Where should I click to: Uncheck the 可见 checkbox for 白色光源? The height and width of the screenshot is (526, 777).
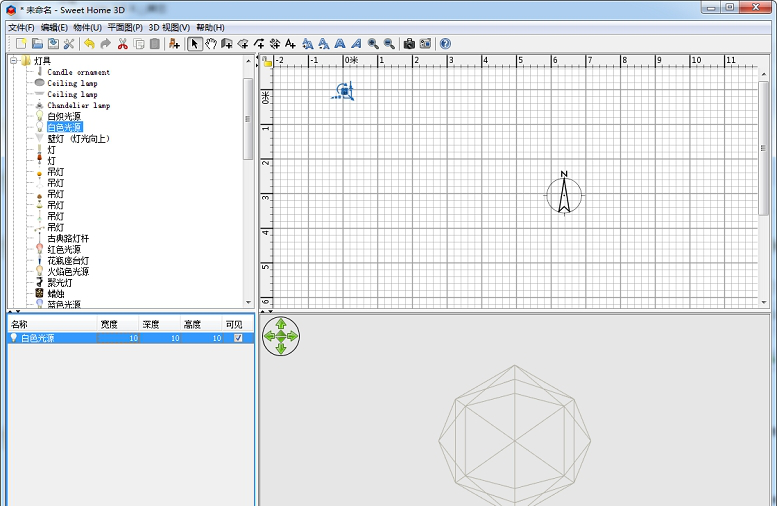238,338
